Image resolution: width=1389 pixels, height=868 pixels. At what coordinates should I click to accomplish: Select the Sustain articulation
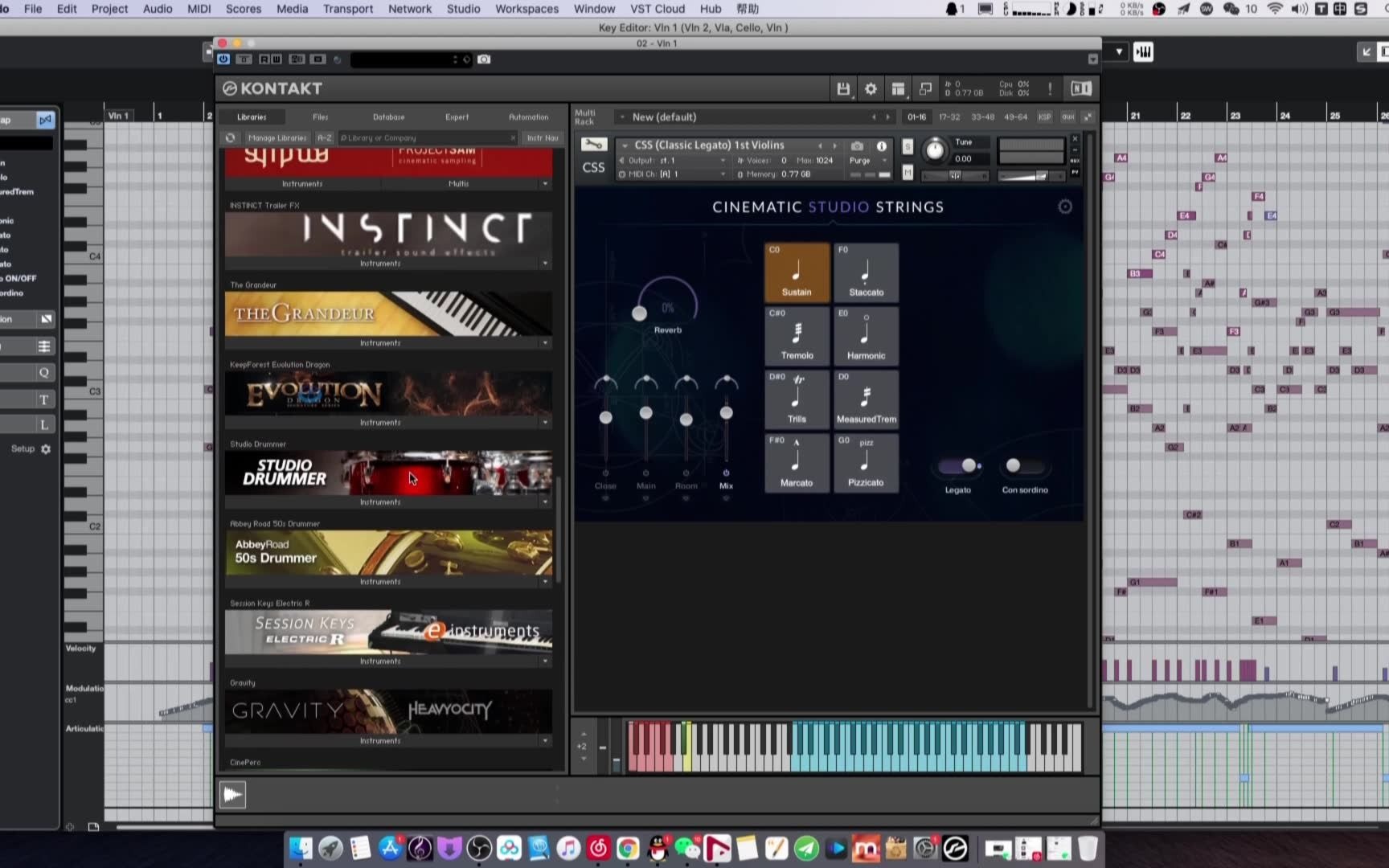(797, 272)
